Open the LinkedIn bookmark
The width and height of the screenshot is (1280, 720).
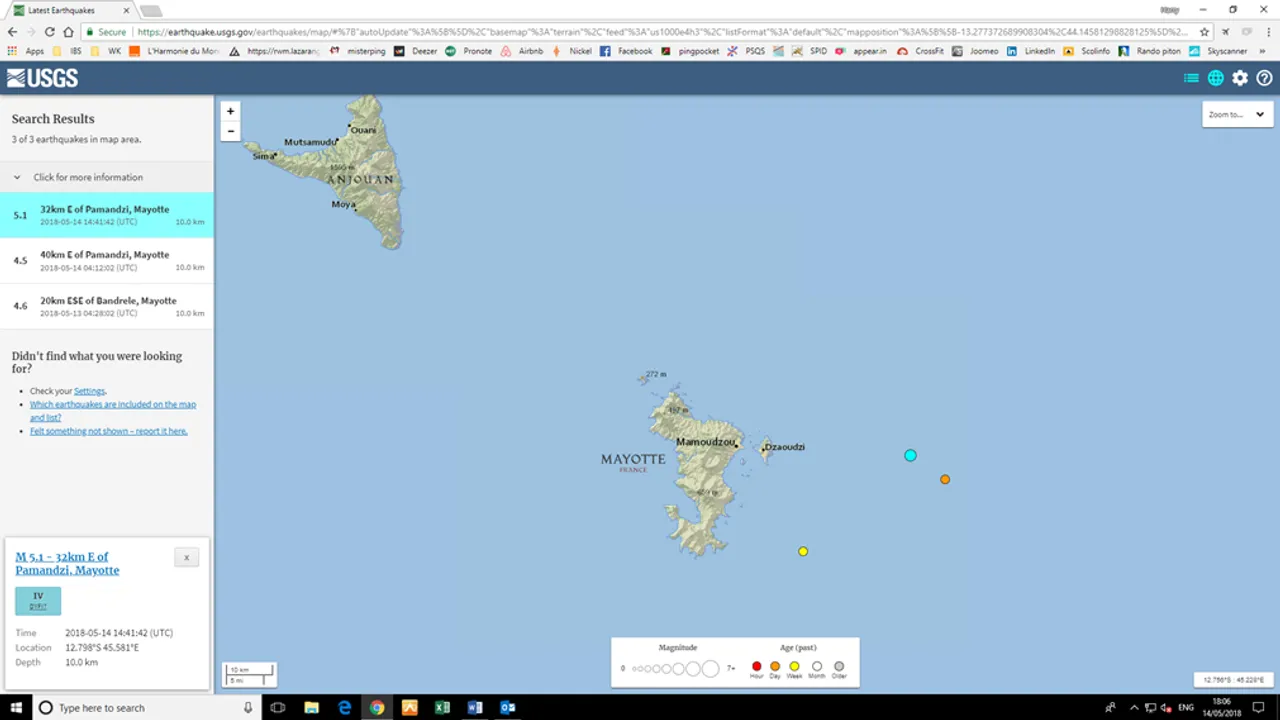pyautogui.click(x=1030, y=51)
